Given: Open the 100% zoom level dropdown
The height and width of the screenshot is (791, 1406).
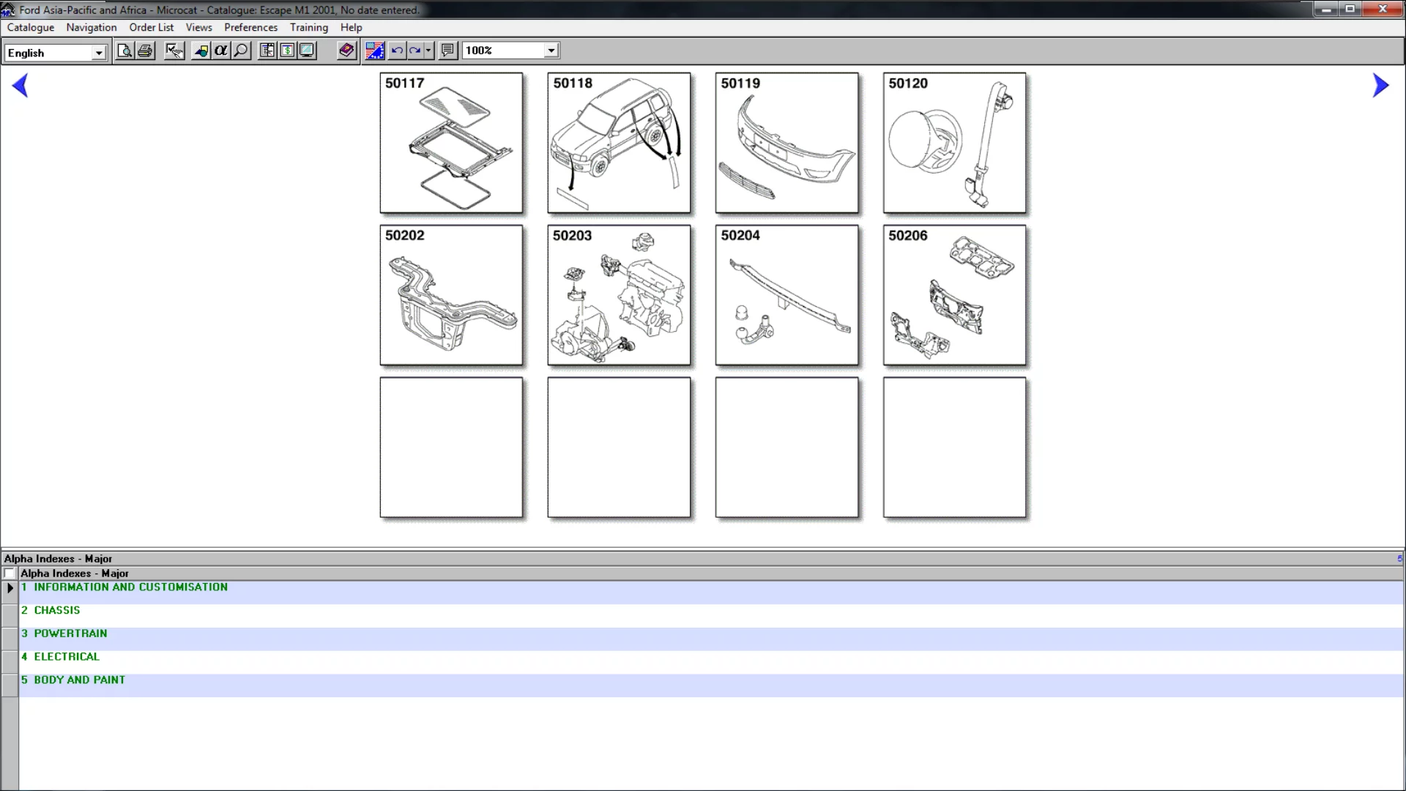Looking at the screenshot, I should click(550, 51).
